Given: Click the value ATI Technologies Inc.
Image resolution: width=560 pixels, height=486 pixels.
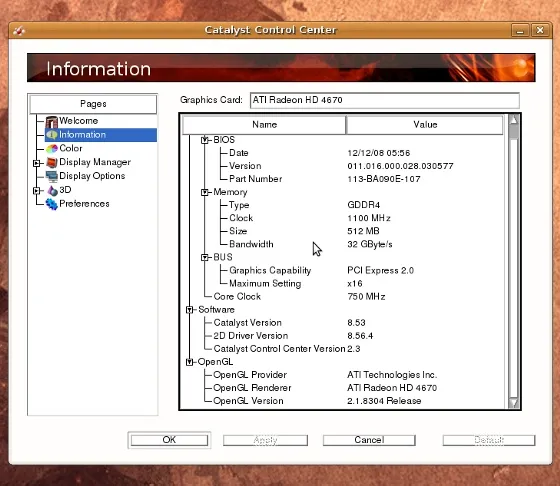Looking at the screenshot, I should point(392,375).
